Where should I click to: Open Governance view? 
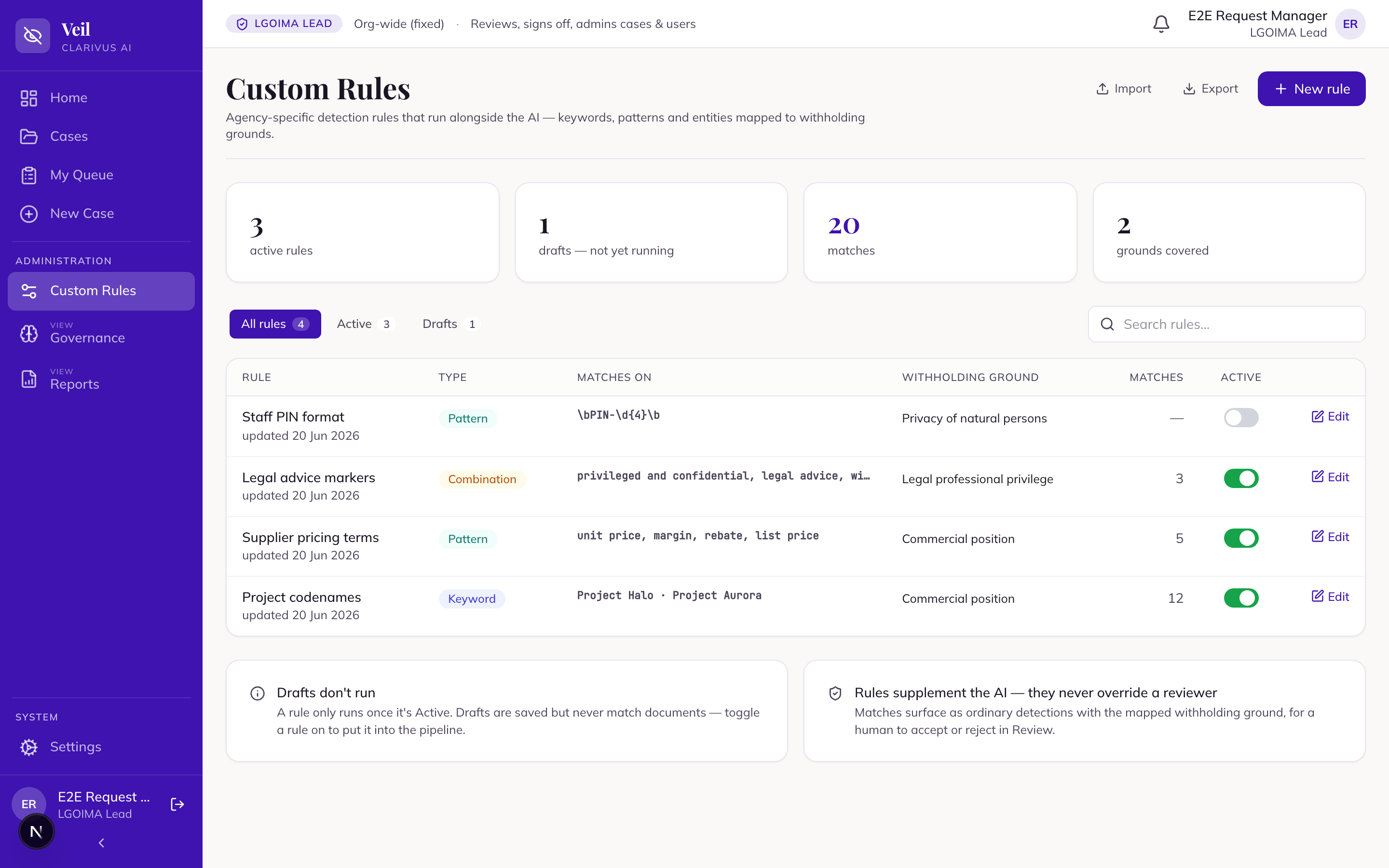(x=101, y=334)
